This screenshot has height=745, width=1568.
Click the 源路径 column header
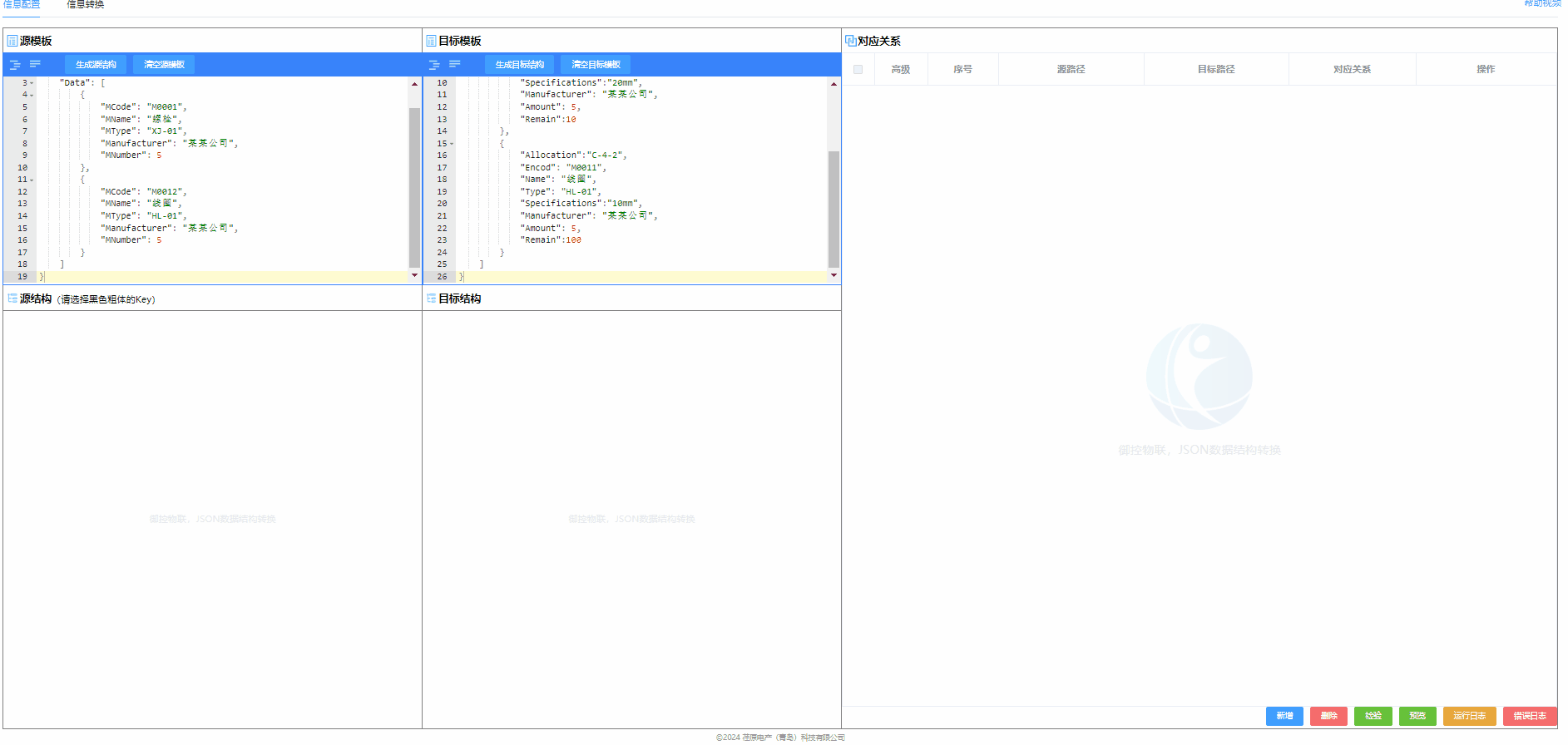(x=1071, y=69)
